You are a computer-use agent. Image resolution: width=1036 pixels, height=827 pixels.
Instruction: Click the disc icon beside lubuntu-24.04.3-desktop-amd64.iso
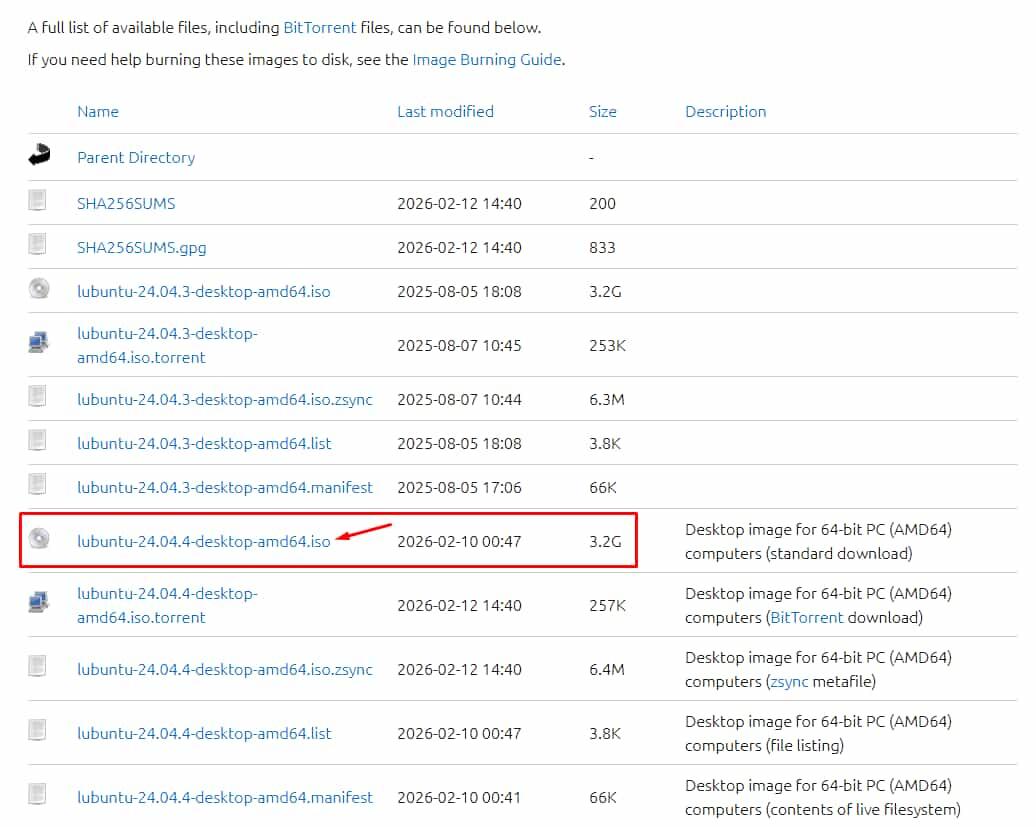click(x=39, y=291)
